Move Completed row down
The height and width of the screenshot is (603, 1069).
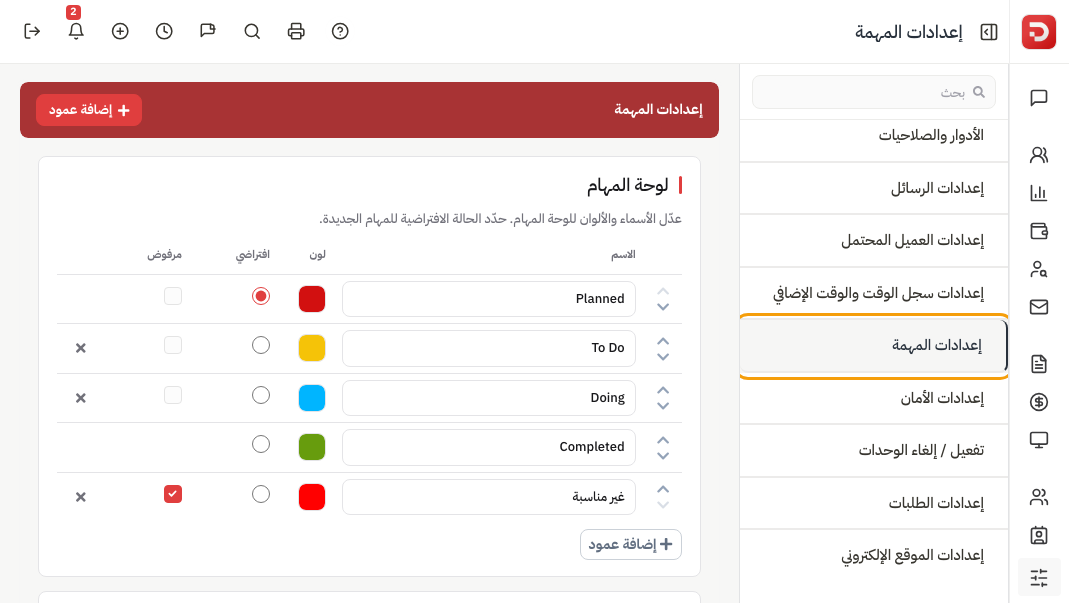click(x=663, y=456)
